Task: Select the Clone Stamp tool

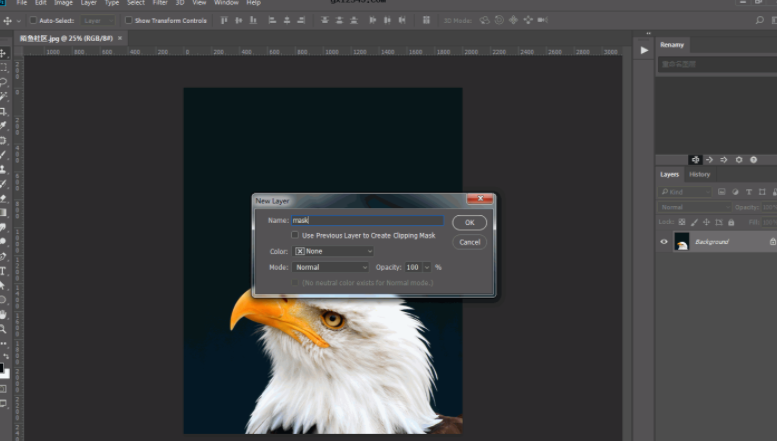Action: click(x=3, y=169)
